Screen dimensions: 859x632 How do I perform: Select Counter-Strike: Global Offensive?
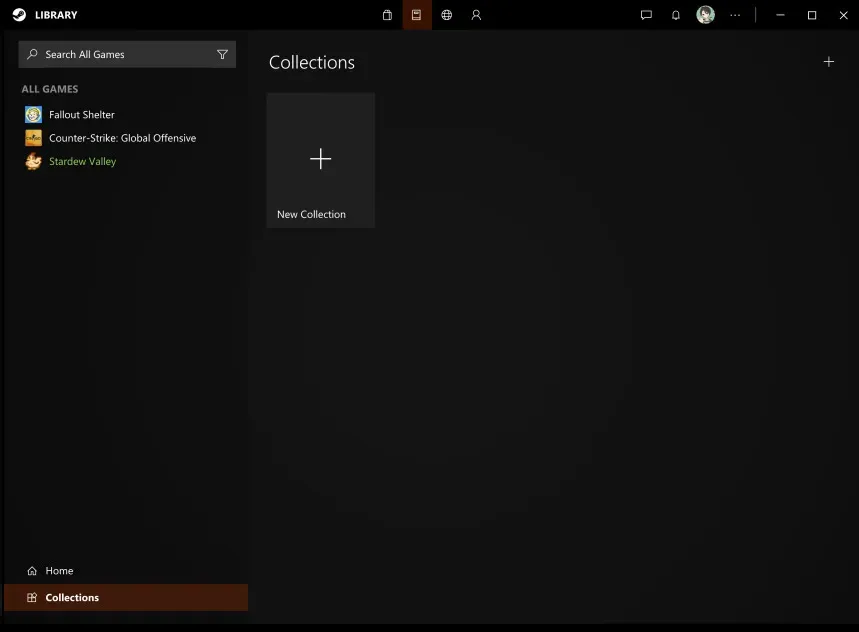coord(122,138)
